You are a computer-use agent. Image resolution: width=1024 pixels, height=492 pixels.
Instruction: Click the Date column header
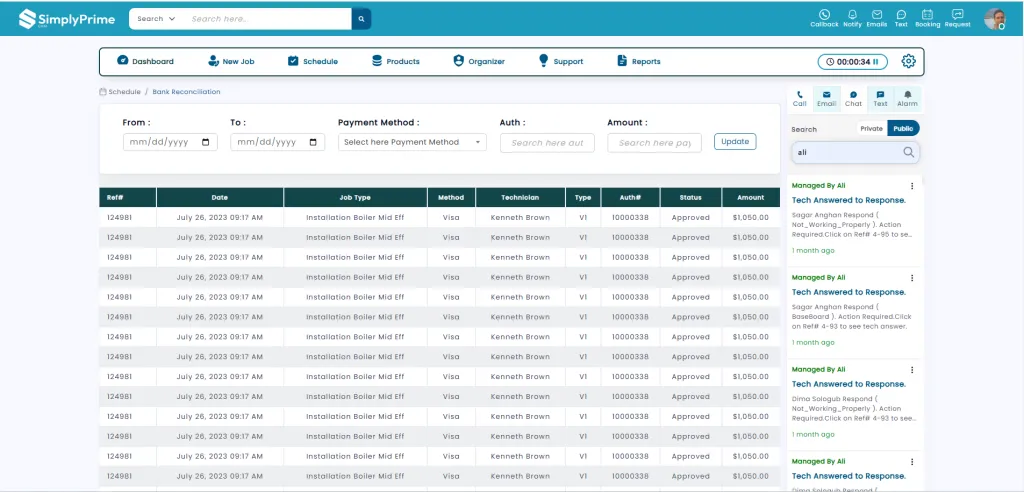(x=220, y=197)
